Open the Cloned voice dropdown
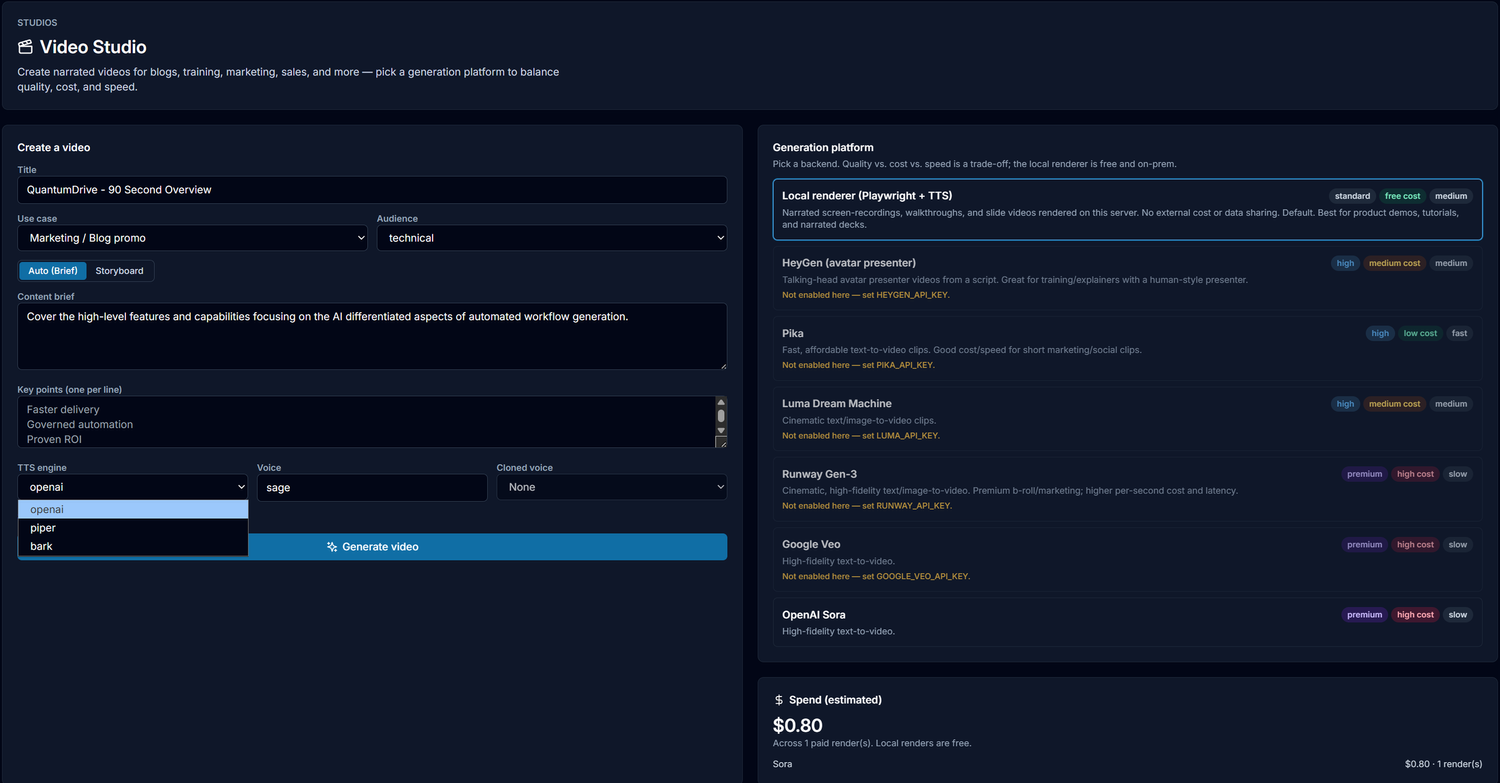 [x=612, y=487]
